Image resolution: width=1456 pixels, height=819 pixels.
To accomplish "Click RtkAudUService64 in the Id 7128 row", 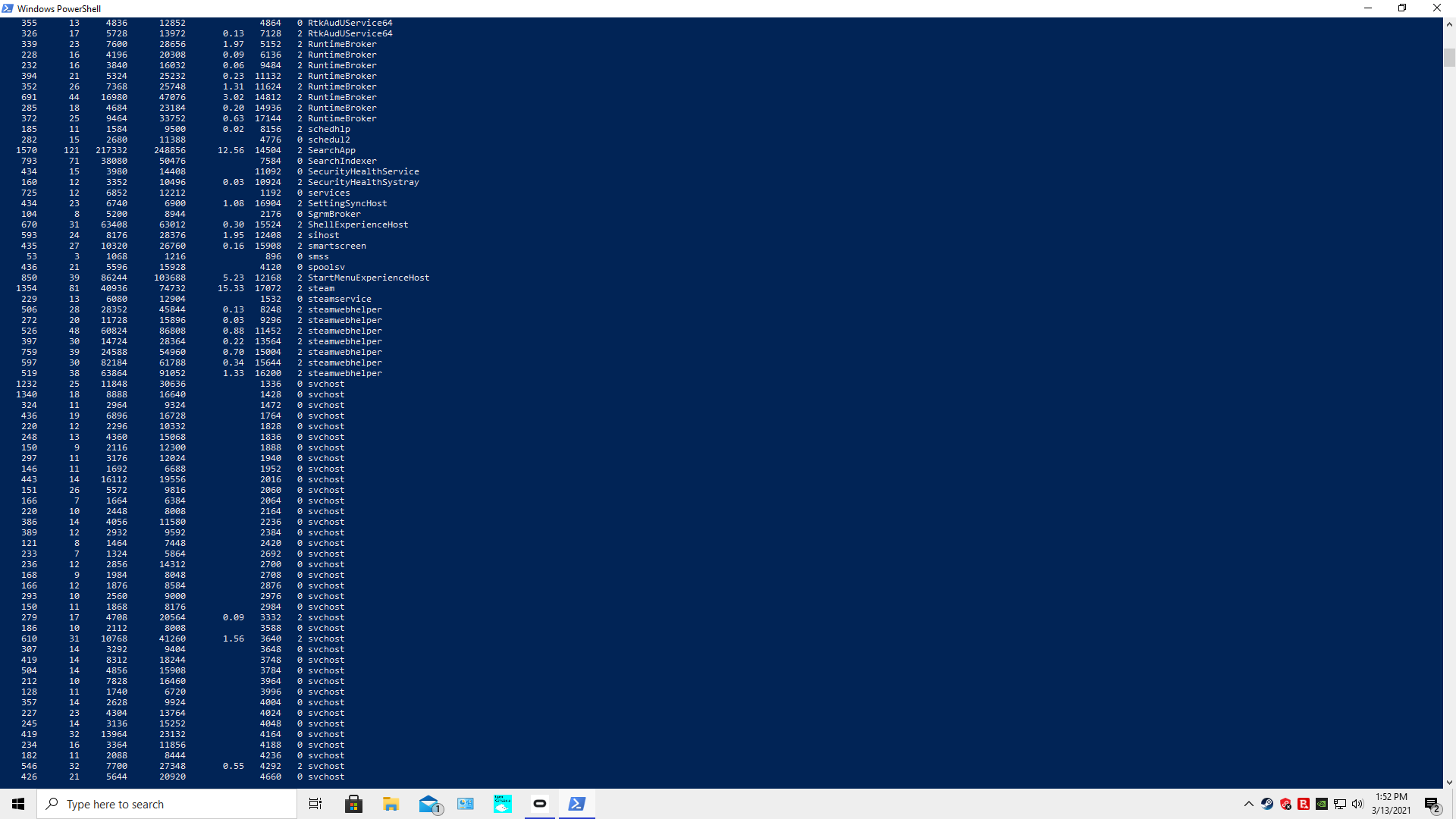I will coord(350,33).
